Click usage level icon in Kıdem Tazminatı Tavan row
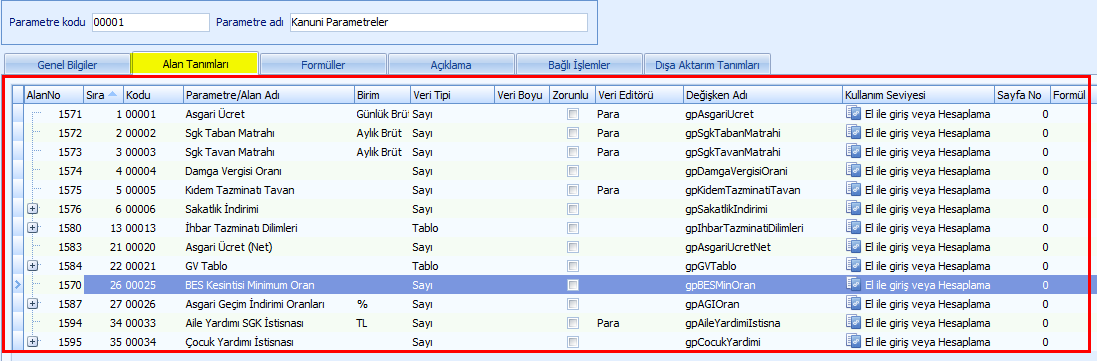Screen dimensions: 1097x361 (853, 190)
